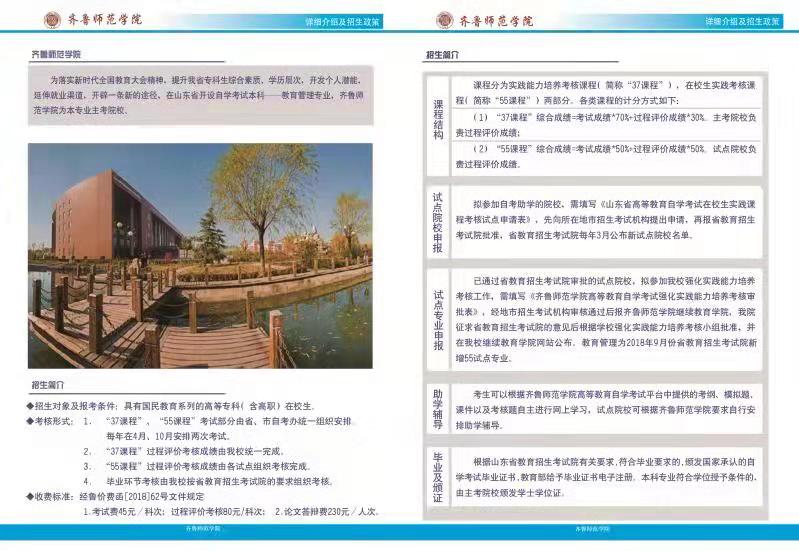
Task: Select the 试点院校申报 side label
Action: (x=438, y=224)
